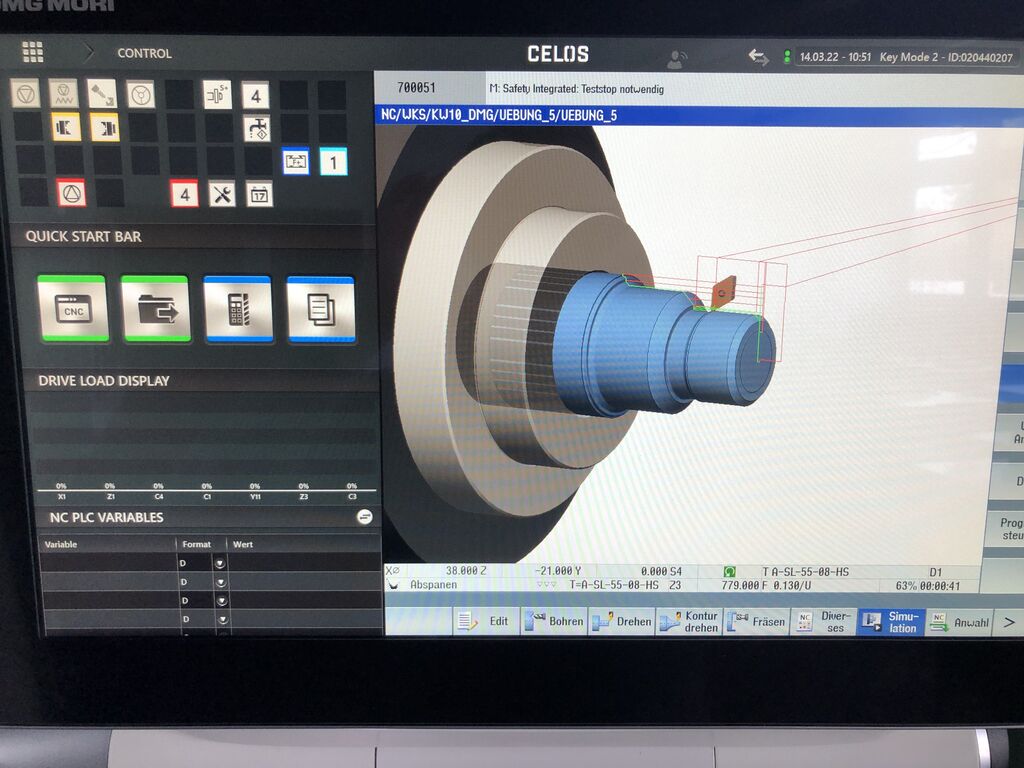The width and height of the screenshot is (1024, 768).
Task: Open Format dropdown in second variable row
Action: pyautogui.click(x=221, y=582)
